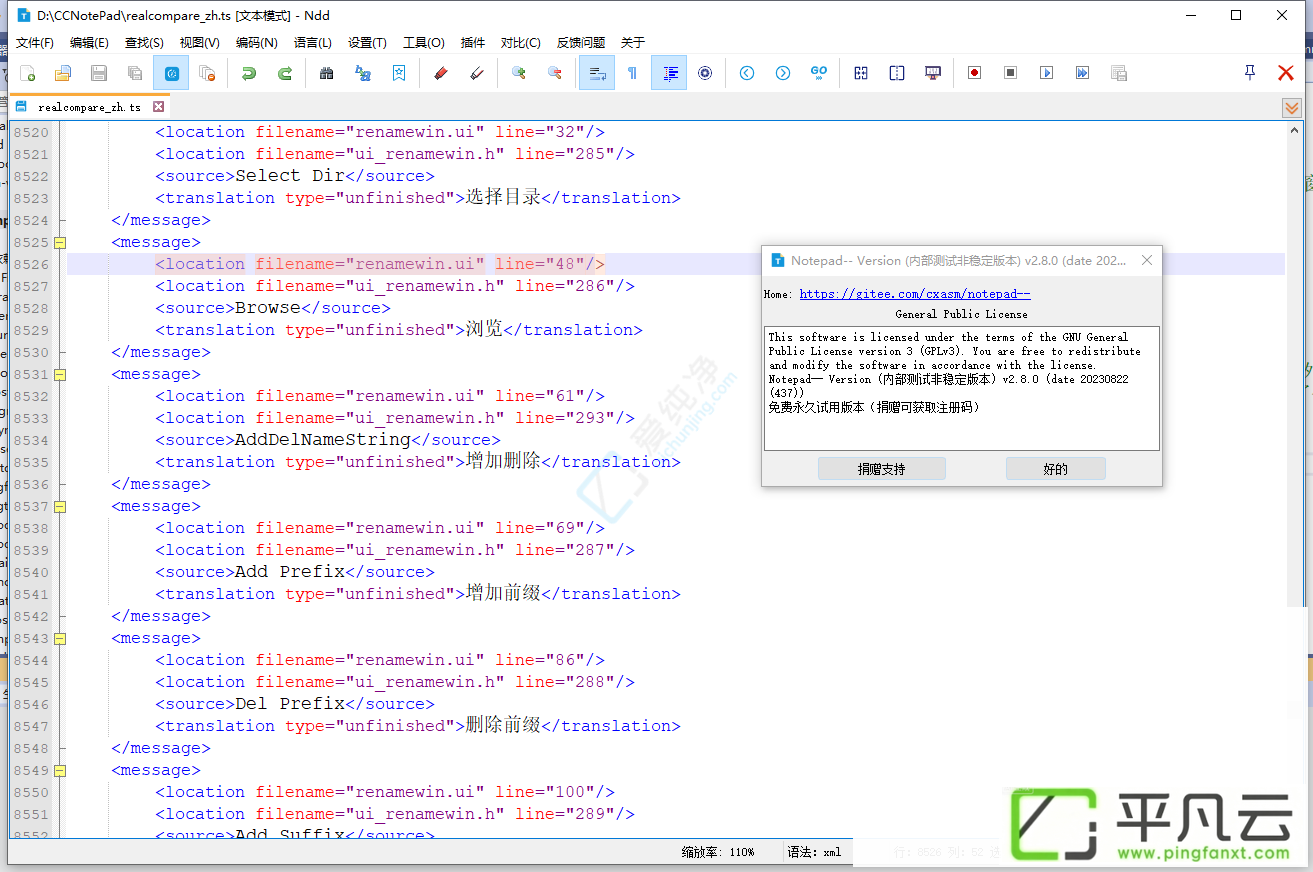Click the highlighted blue auto-timer save icon
Image resolution: width=1313 pixels, height=872 pixels.
[x=171, y=73]
